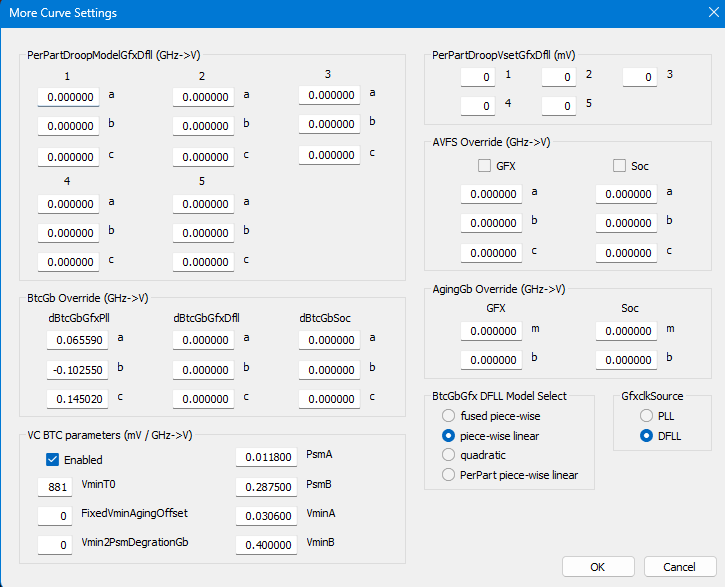Edit AVFS Override GFX 'b' value

[492, 223]
